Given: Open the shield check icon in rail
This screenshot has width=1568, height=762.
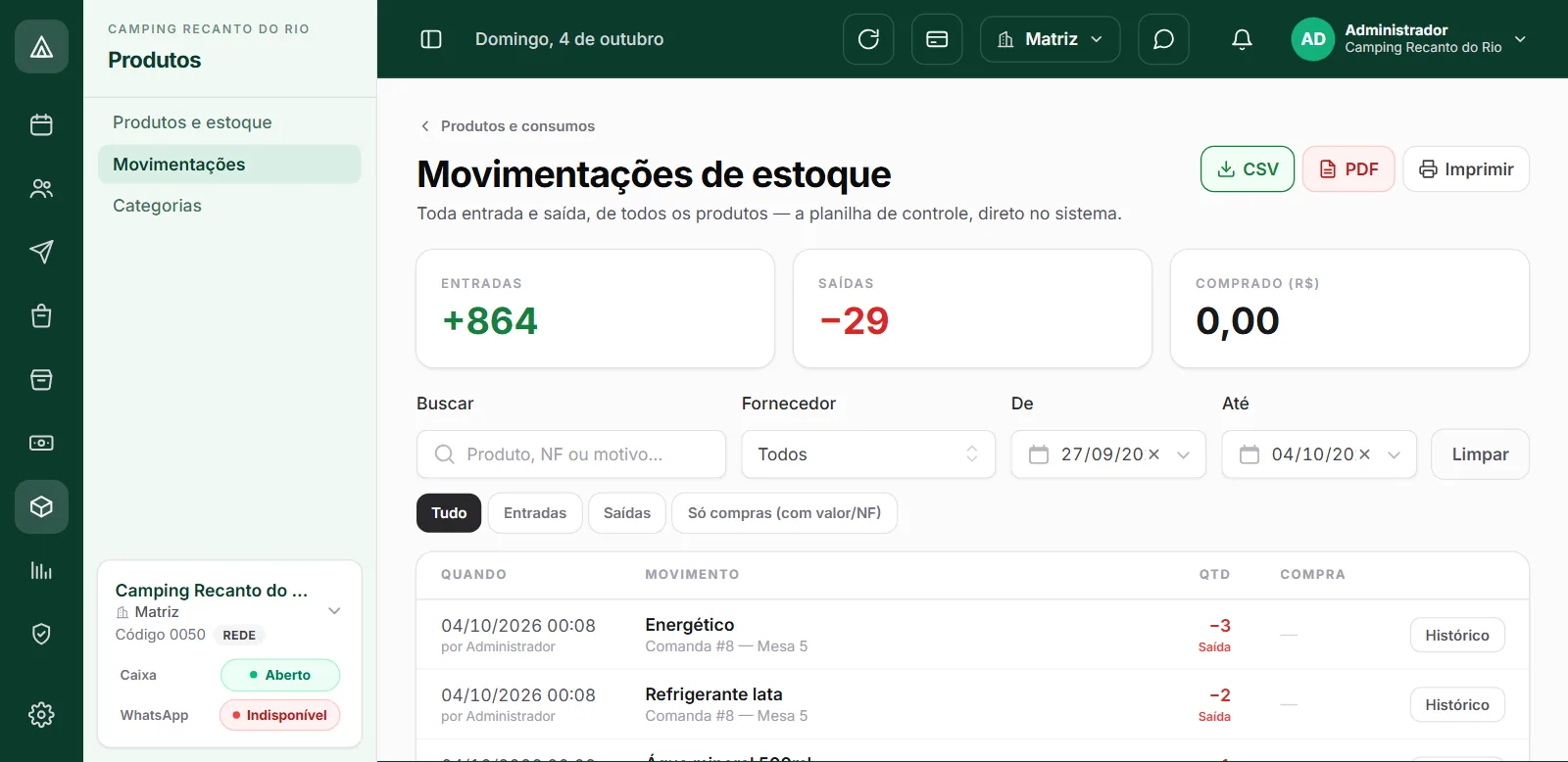Looking at the screenshot, I should pos(41,634).
